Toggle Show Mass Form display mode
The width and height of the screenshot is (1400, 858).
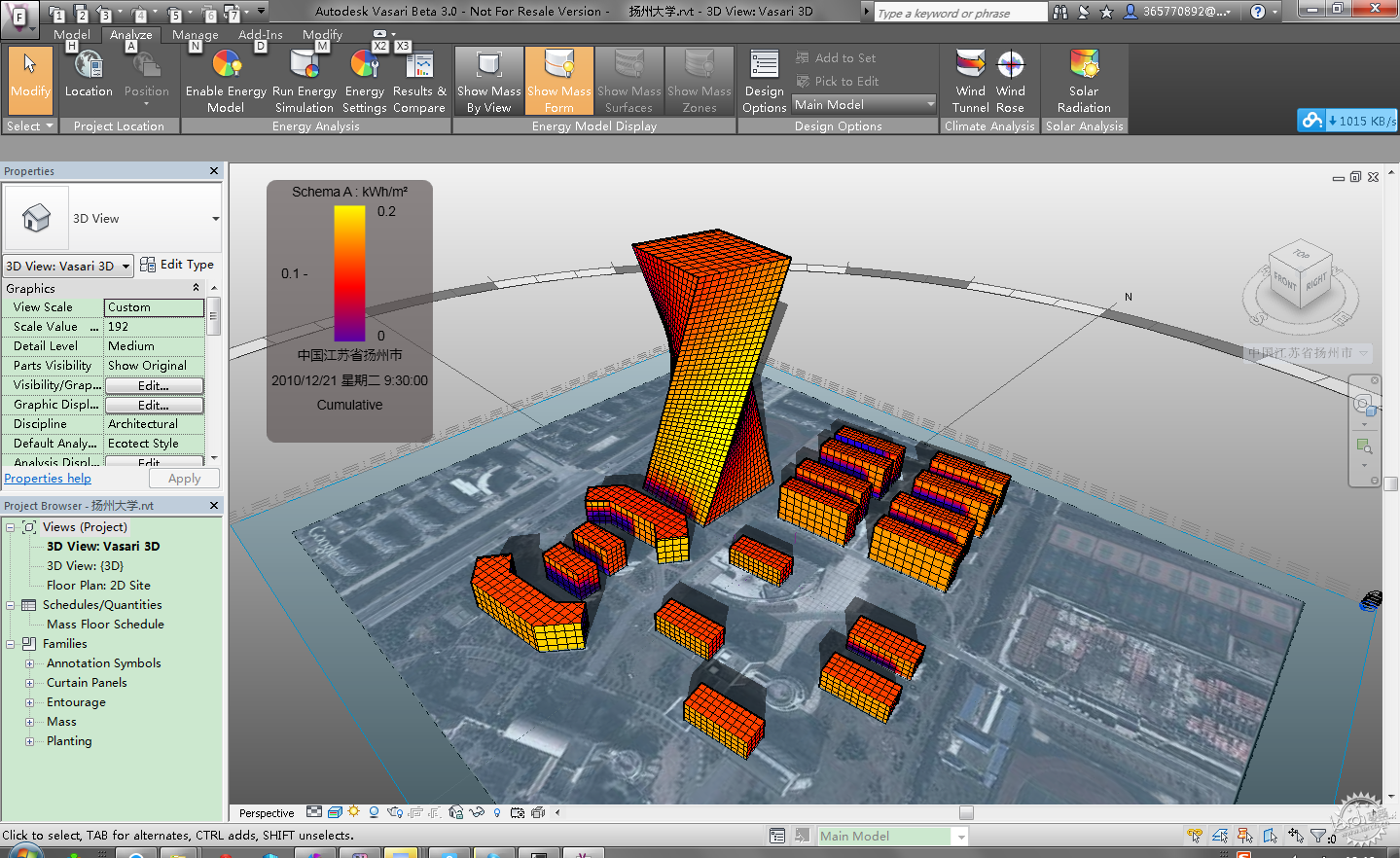point(559,81)
